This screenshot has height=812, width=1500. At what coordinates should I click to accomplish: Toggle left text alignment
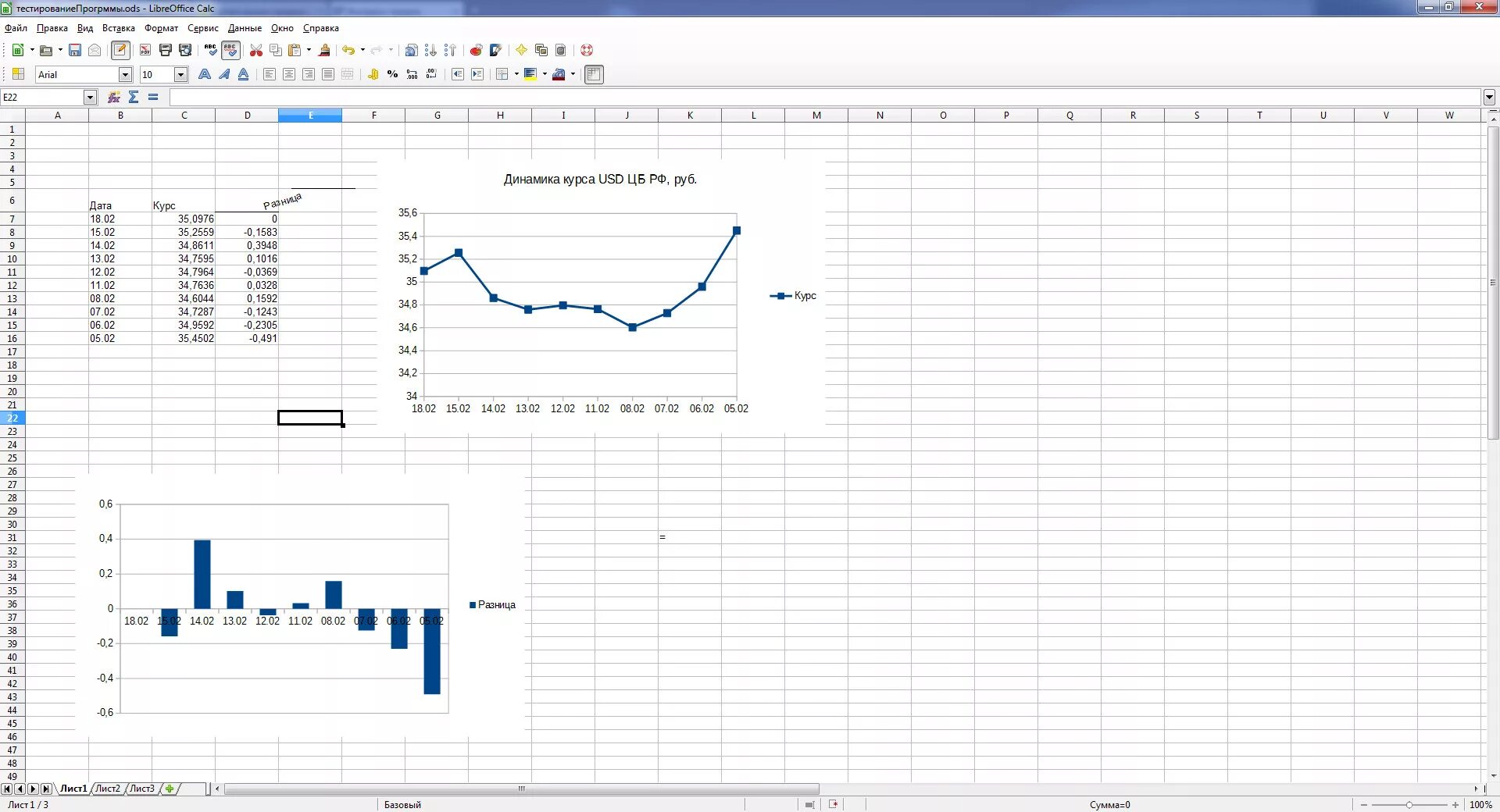click(270, 74)
